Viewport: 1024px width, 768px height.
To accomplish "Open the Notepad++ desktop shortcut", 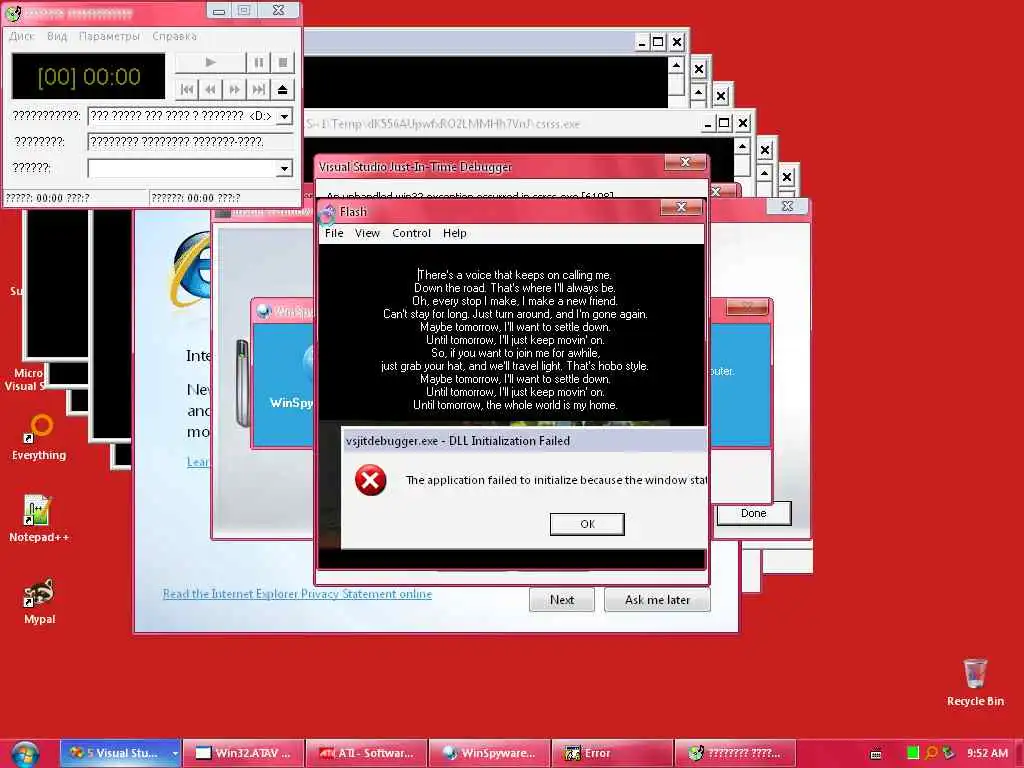I will [x=39, y=519].
